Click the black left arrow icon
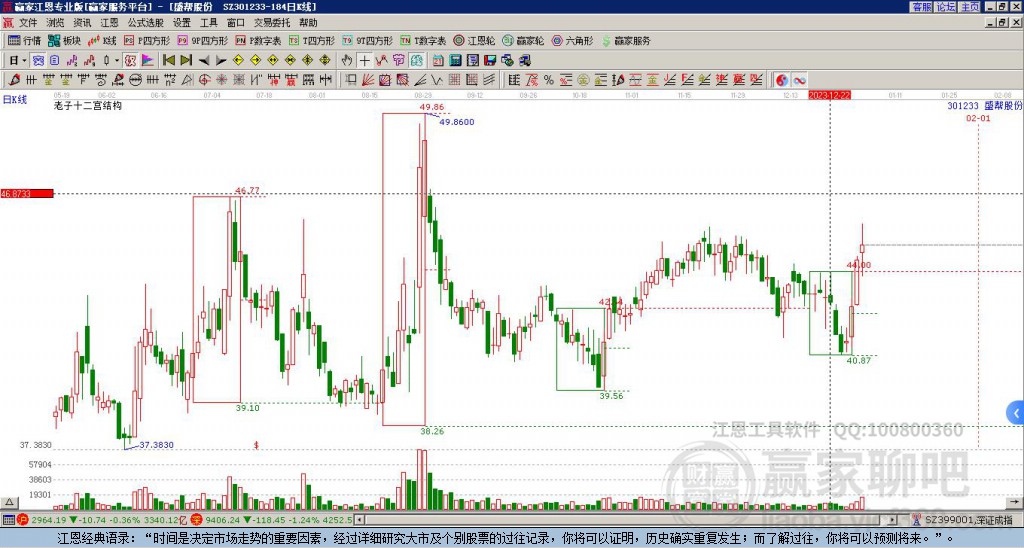Image resolution: width=1024 pixels, height=548 pixels. click(204, 61)
